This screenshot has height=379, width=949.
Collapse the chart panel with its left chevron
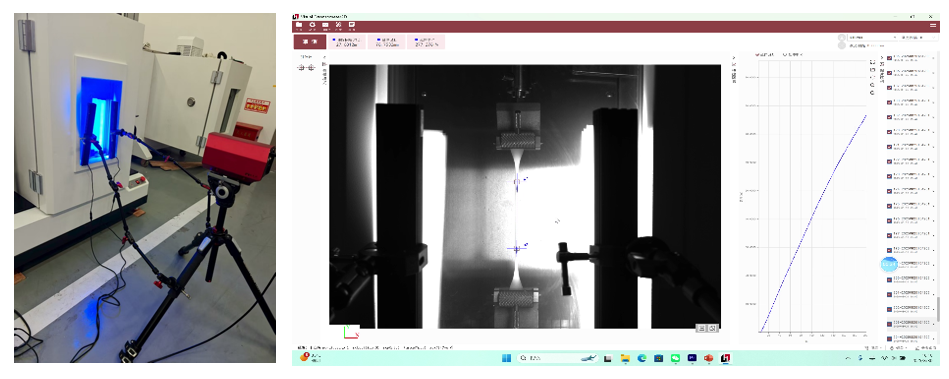coord(735,58)
